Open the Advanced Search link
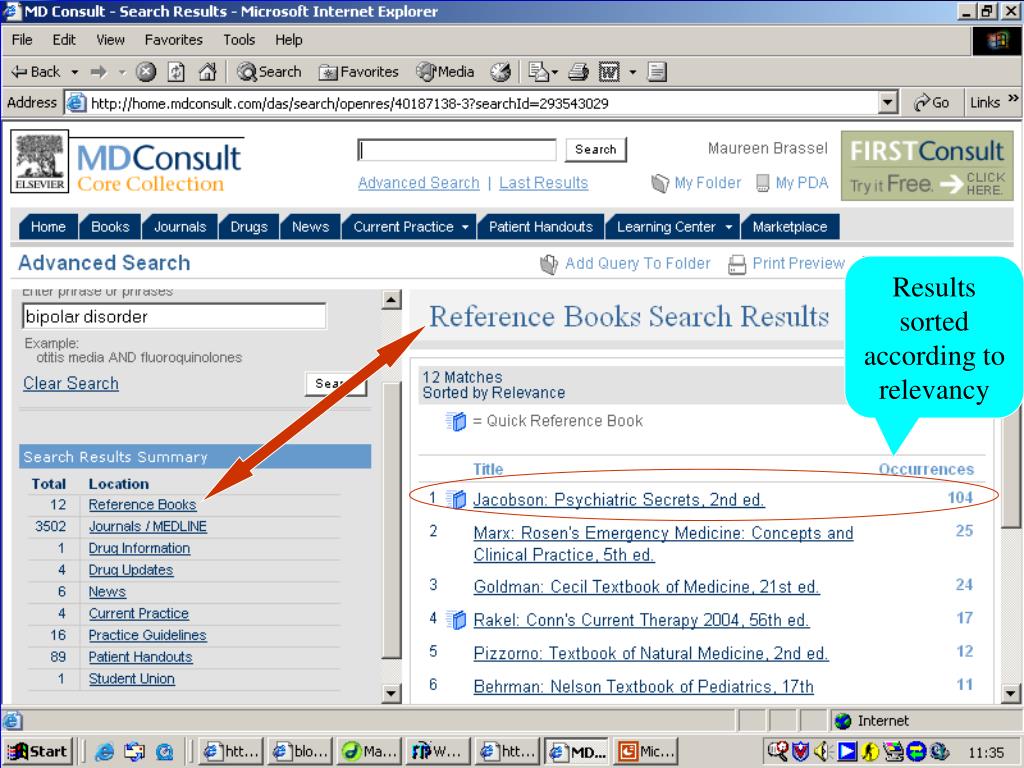The width and height of the screenshot is (1024, 768). pyautogui.click(x=419, y=183)
